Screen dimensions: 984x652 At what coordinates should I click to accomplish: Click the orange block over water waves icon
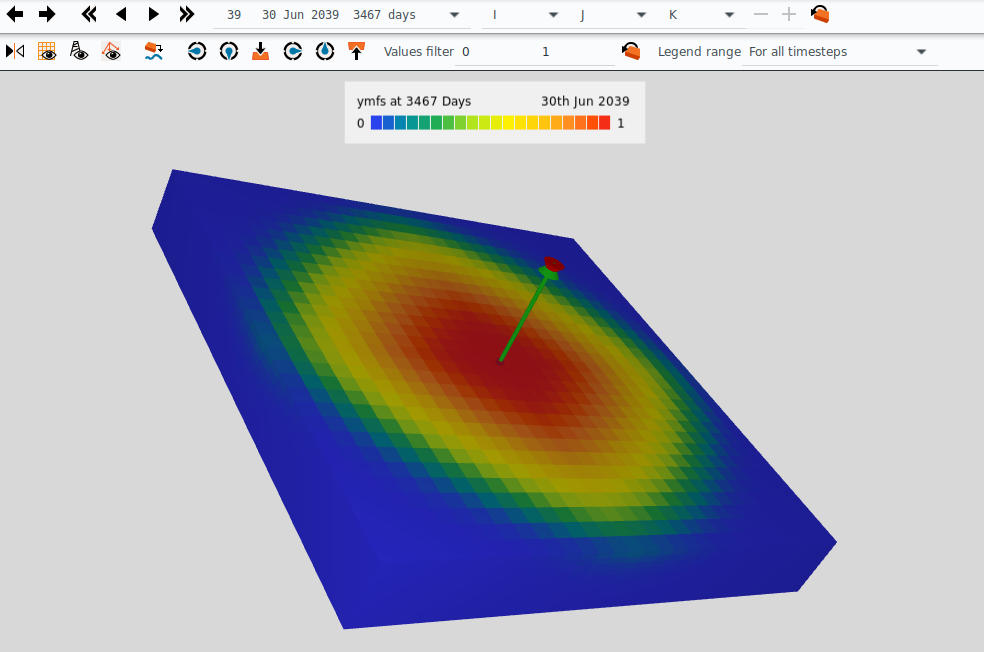coord(154,51)
